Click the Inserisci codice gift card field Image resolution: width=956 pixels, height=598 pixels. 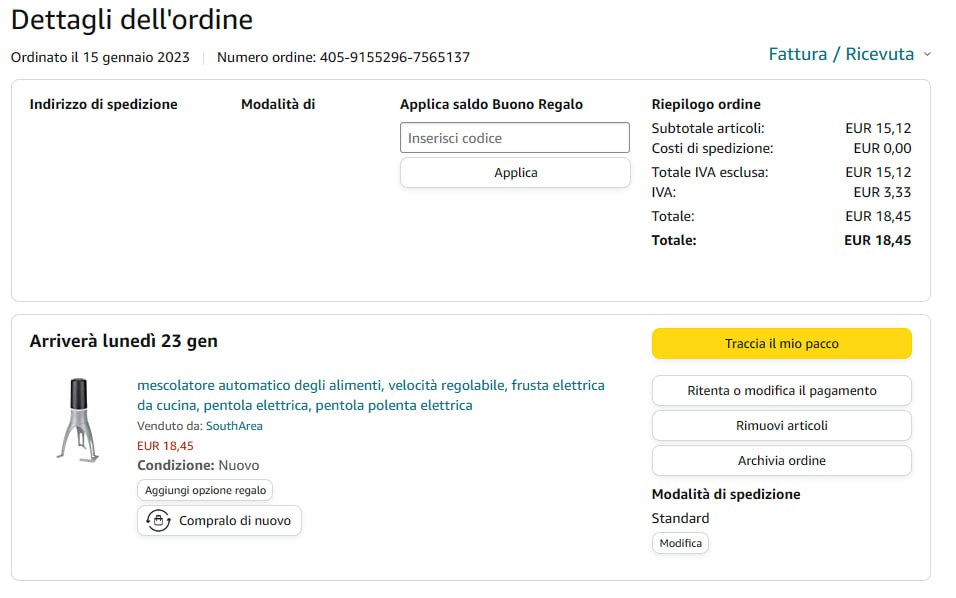(x=515, y=138)
